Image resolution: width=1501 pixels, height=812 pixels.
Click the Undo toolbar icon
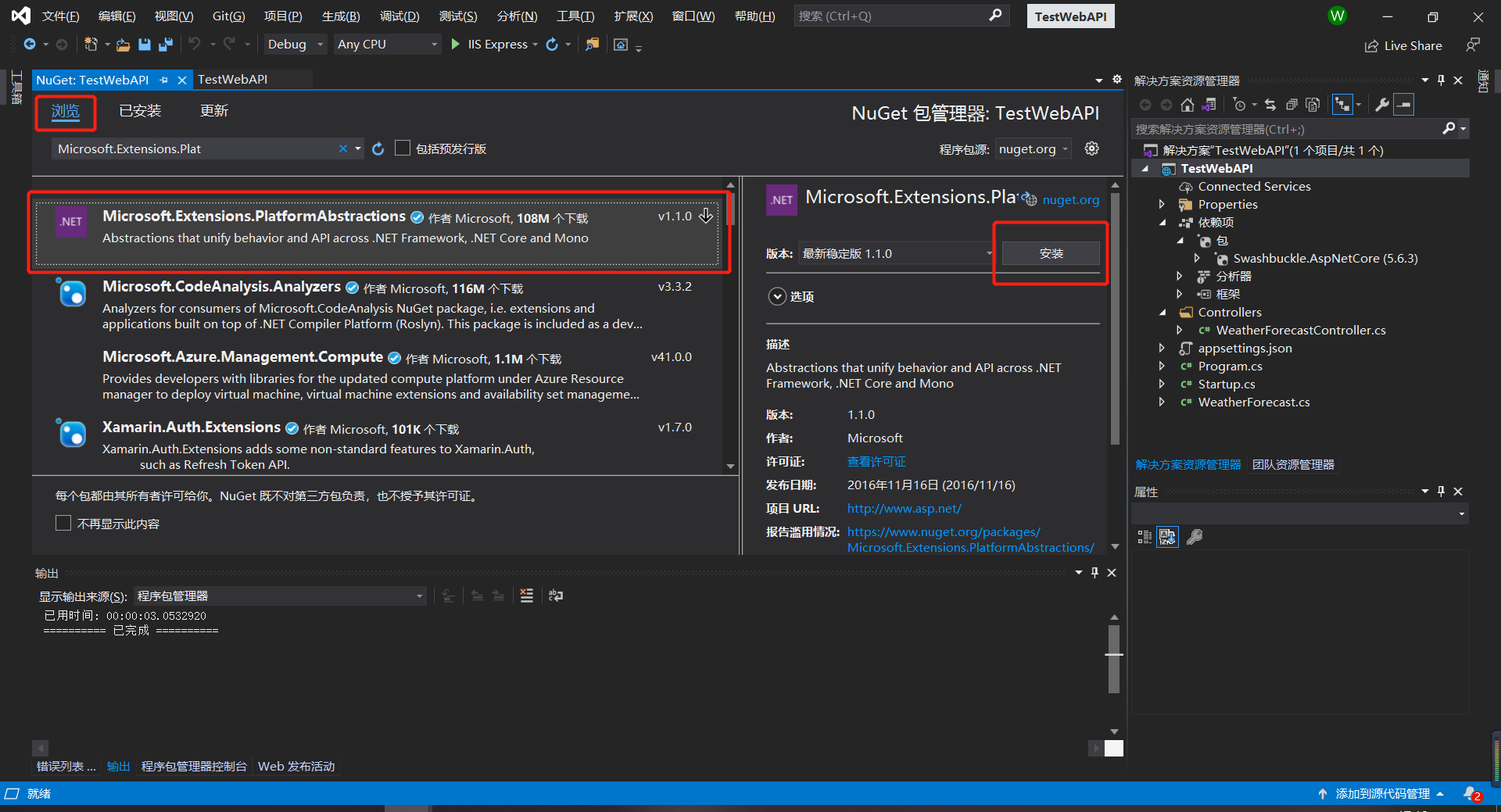point(195,45)
